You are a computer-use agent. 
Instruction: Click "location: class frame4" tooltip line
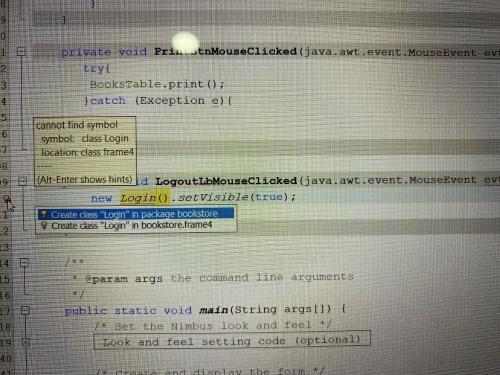pos(87,152)
